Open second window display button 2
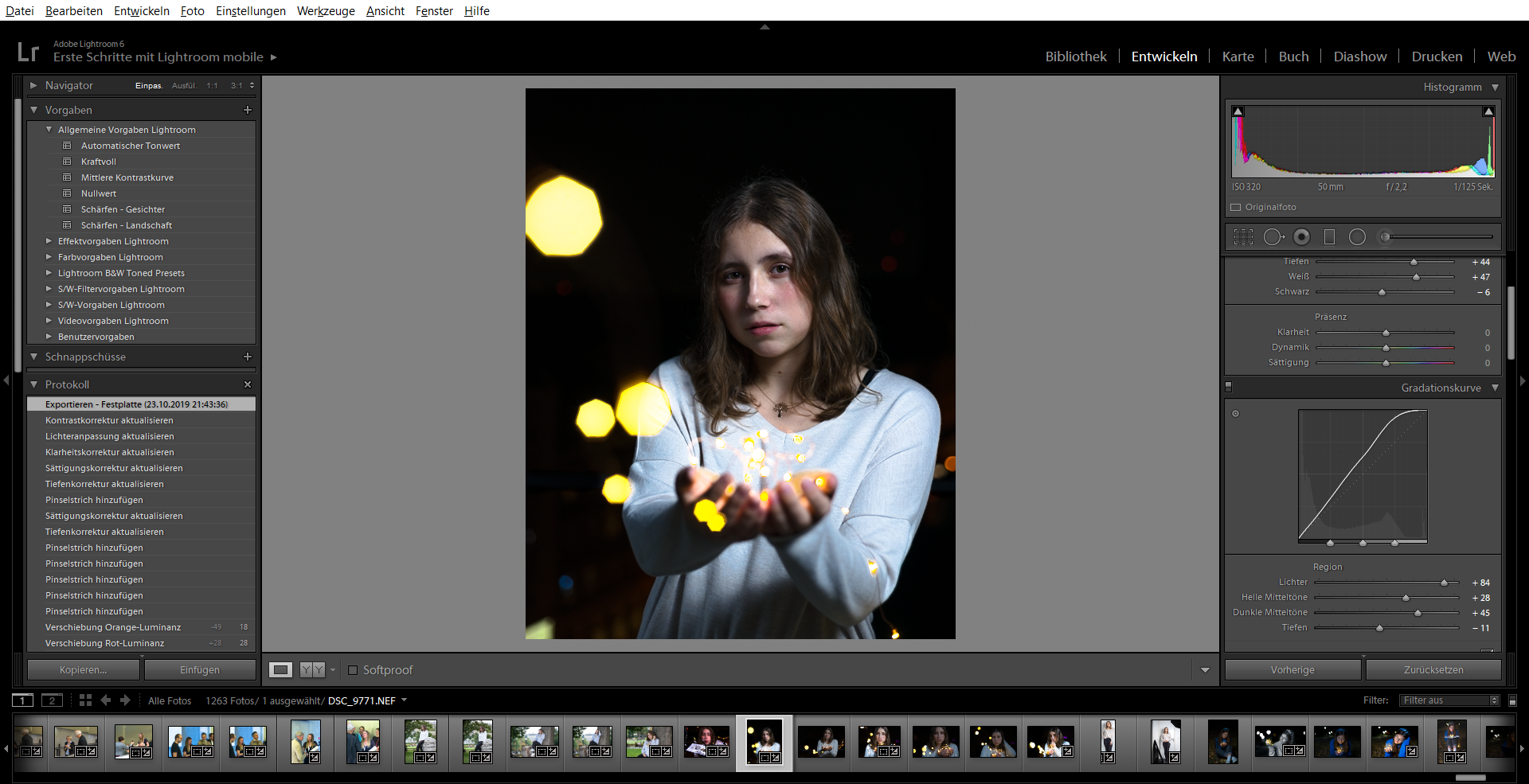The height and width of the screenshot is (784, 1529). [52, 700]
